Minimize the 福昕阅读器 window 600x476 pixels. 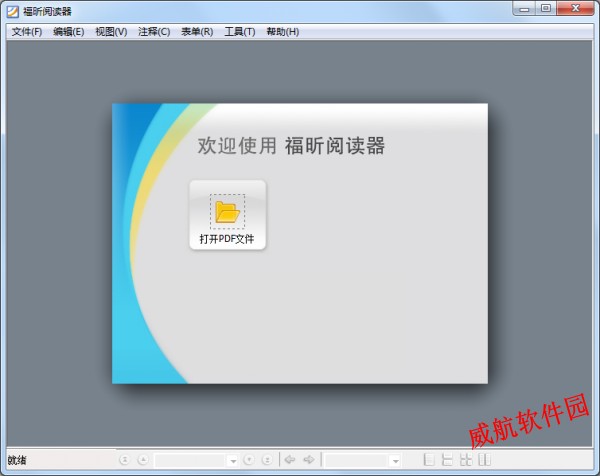click(524, 8)
